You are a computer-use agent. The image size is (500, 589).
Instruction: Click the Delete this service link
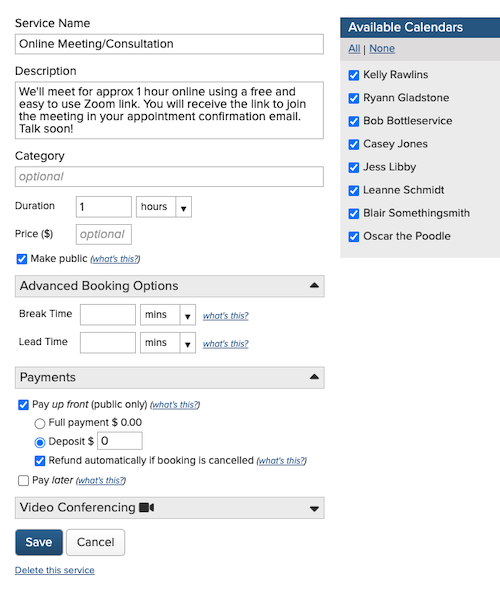coord(54,570)
